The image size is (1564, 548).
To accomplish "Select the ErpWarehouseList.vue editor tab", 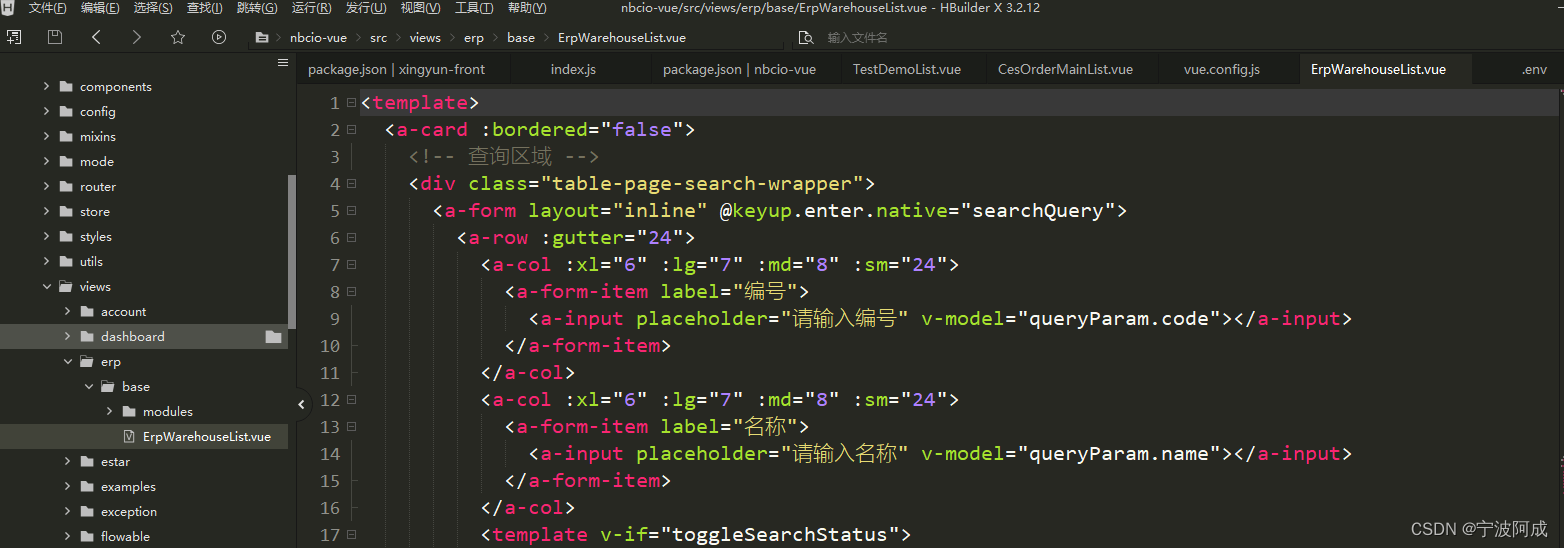I will point(1378,69).
